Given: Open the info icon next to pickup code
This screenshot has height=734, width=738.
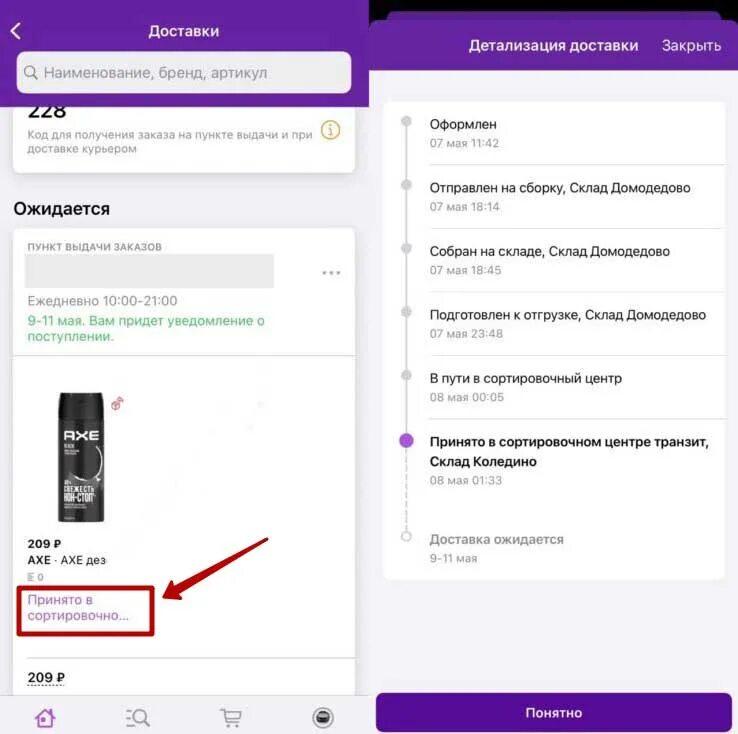Looking at the screenshot, I should 330,129.
